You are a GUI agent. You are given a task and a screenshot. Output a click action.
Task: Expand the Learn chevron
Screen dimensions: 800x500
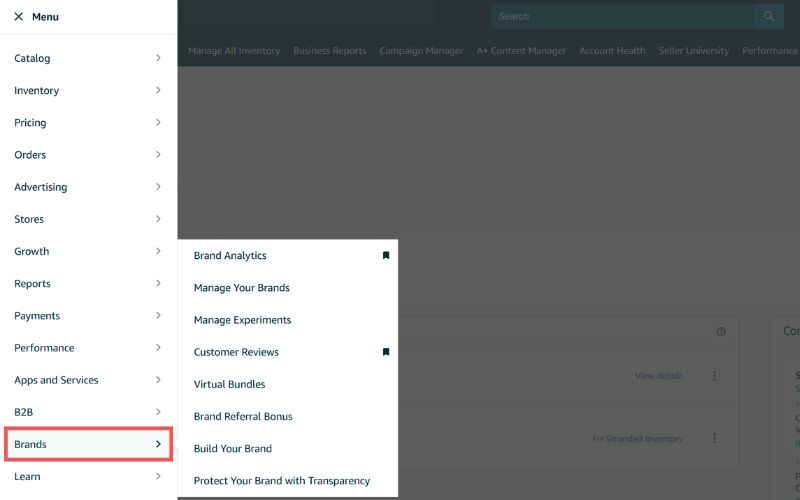point(158,476)
